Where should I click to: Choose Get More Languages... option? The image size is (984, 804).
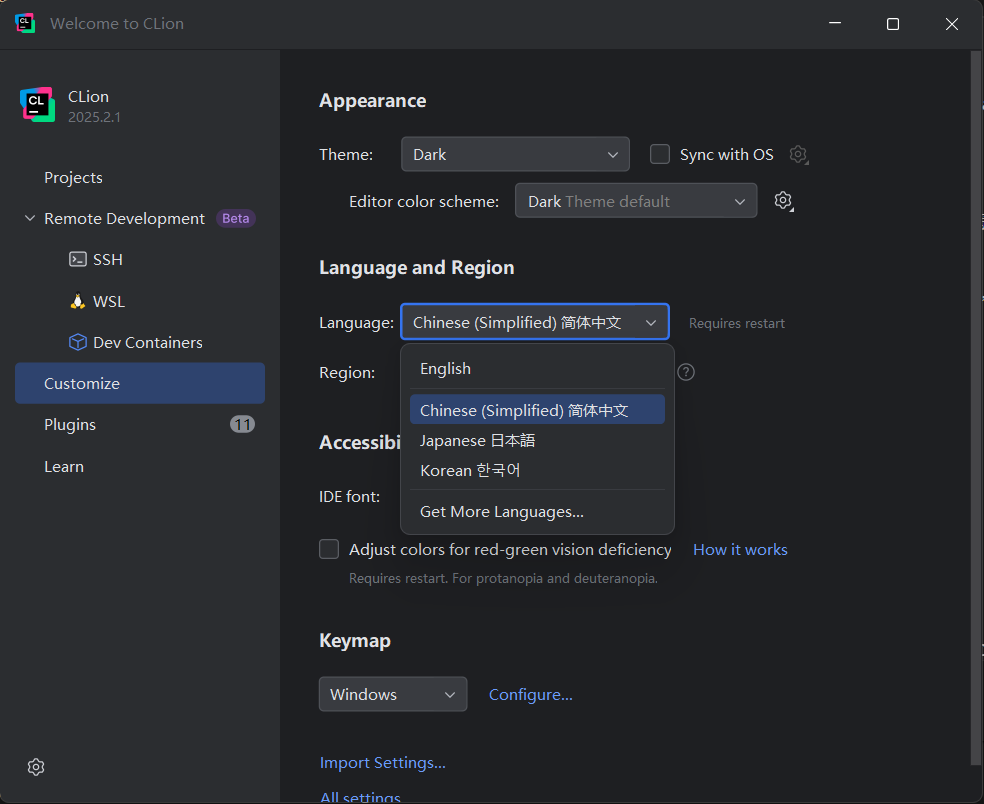(x=537, y=512)
